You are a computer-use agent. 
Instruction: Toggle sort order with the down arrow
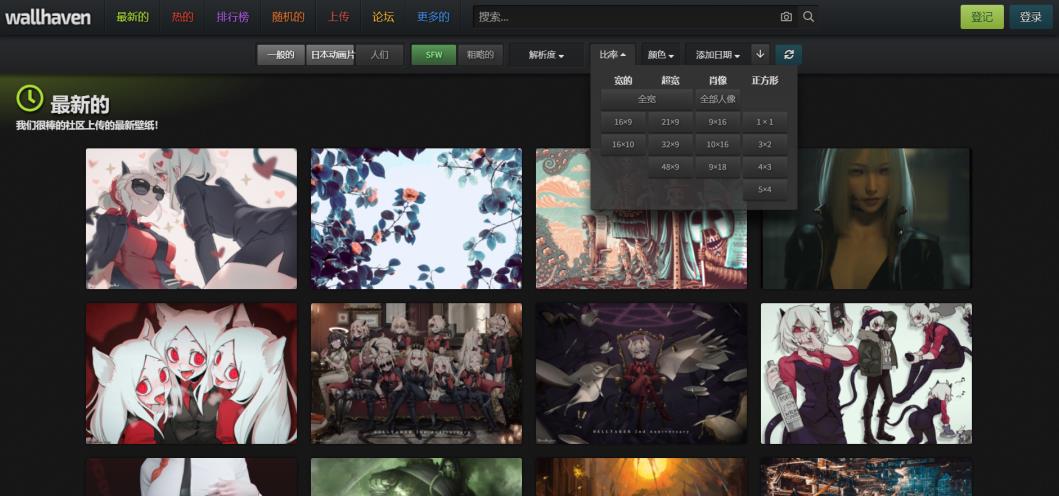click(x=760, y=55)
